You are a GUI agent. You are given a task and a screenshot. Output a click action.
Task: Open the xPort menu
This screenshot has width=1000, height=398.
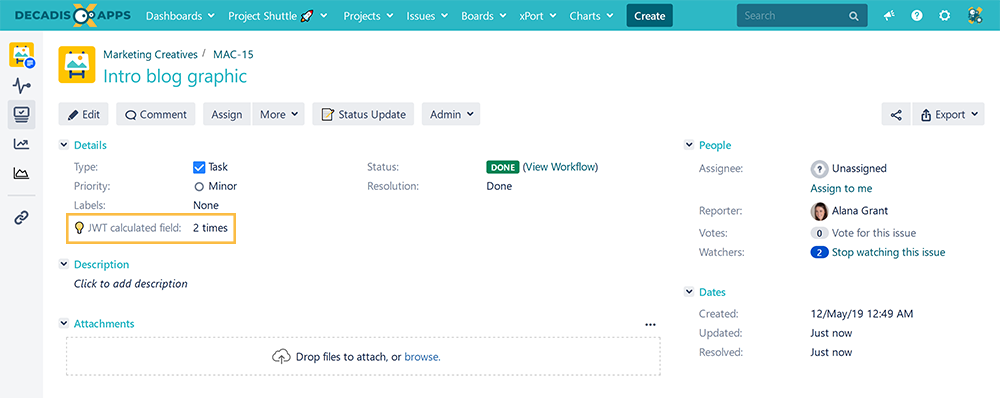(538, 16)
